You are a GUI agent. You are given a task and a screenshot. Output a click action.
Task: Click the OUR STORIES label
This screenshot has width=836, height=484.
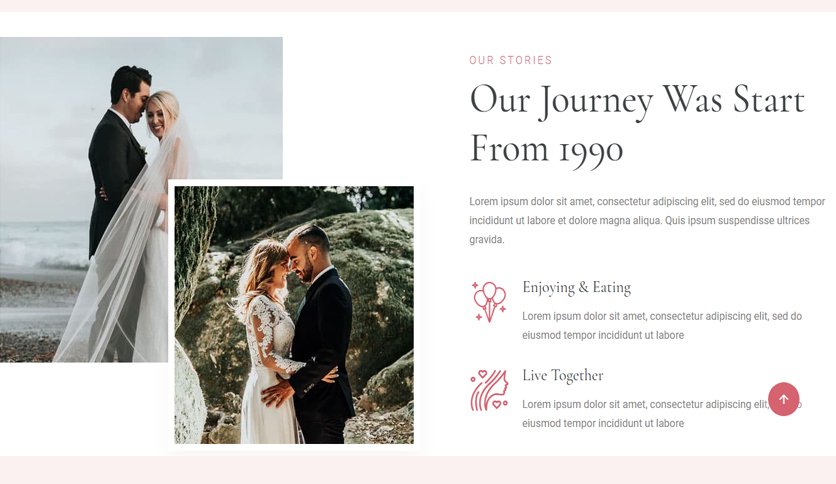click(x=510, y=60)
